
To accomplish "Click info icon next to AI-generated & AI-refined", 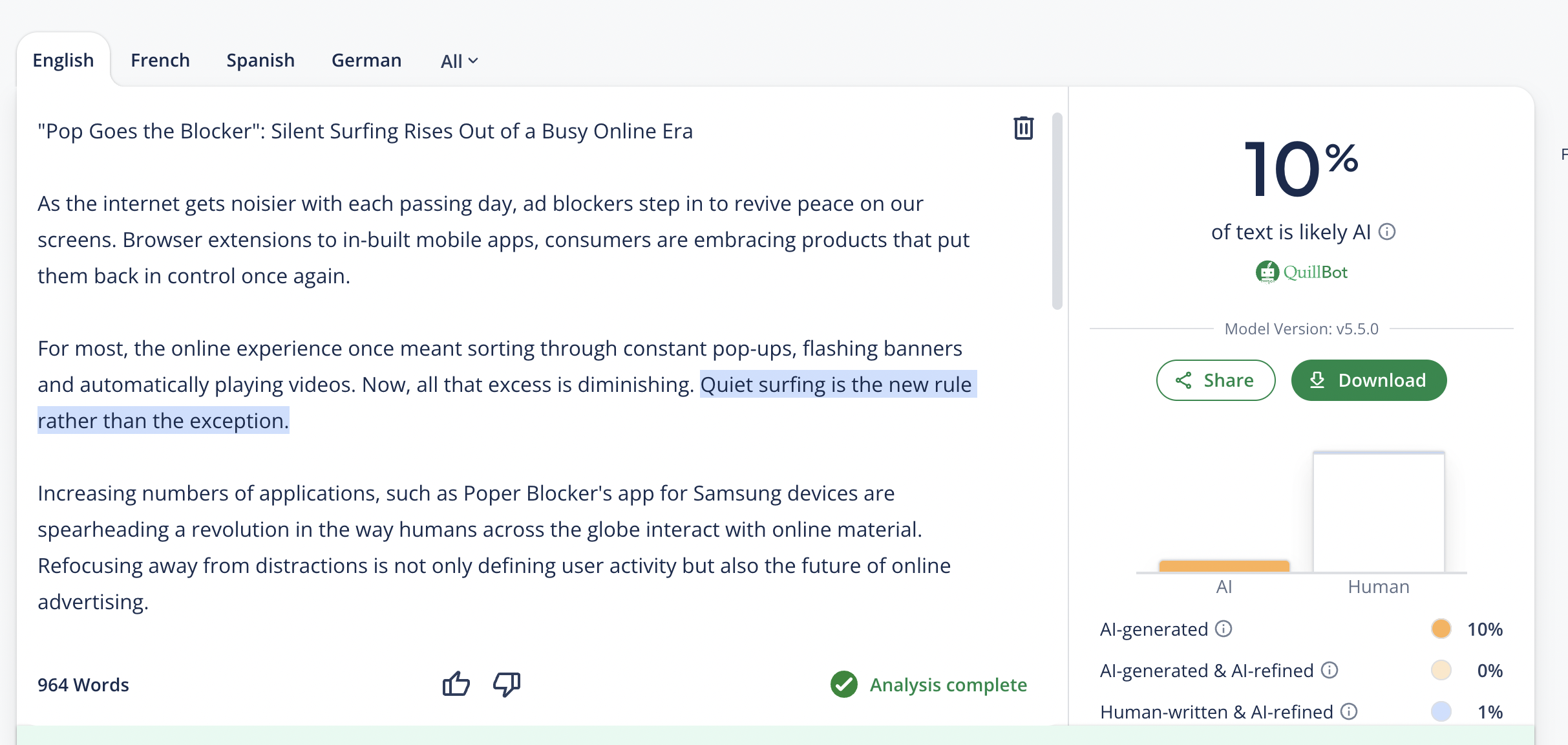I will coord(1330,670).
